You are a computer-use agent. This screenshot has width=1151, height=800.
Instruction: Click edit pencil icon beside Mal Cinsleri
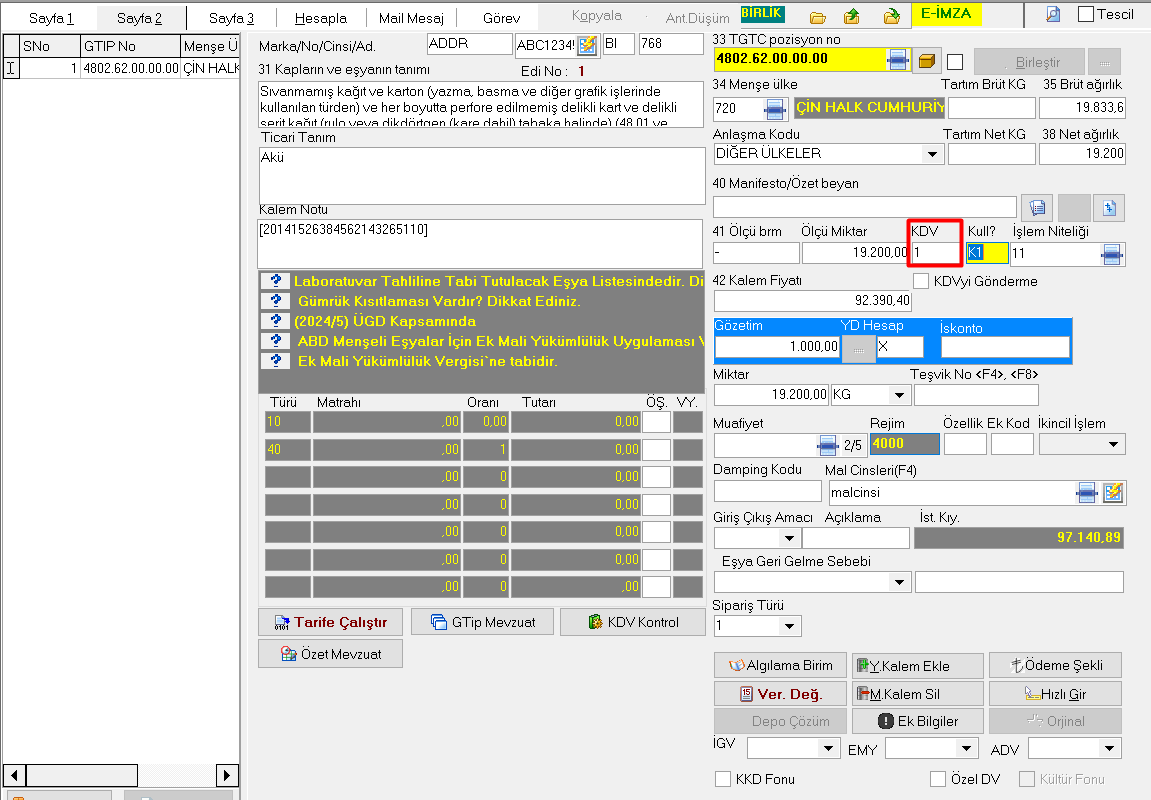click(x=1113, y=492)
